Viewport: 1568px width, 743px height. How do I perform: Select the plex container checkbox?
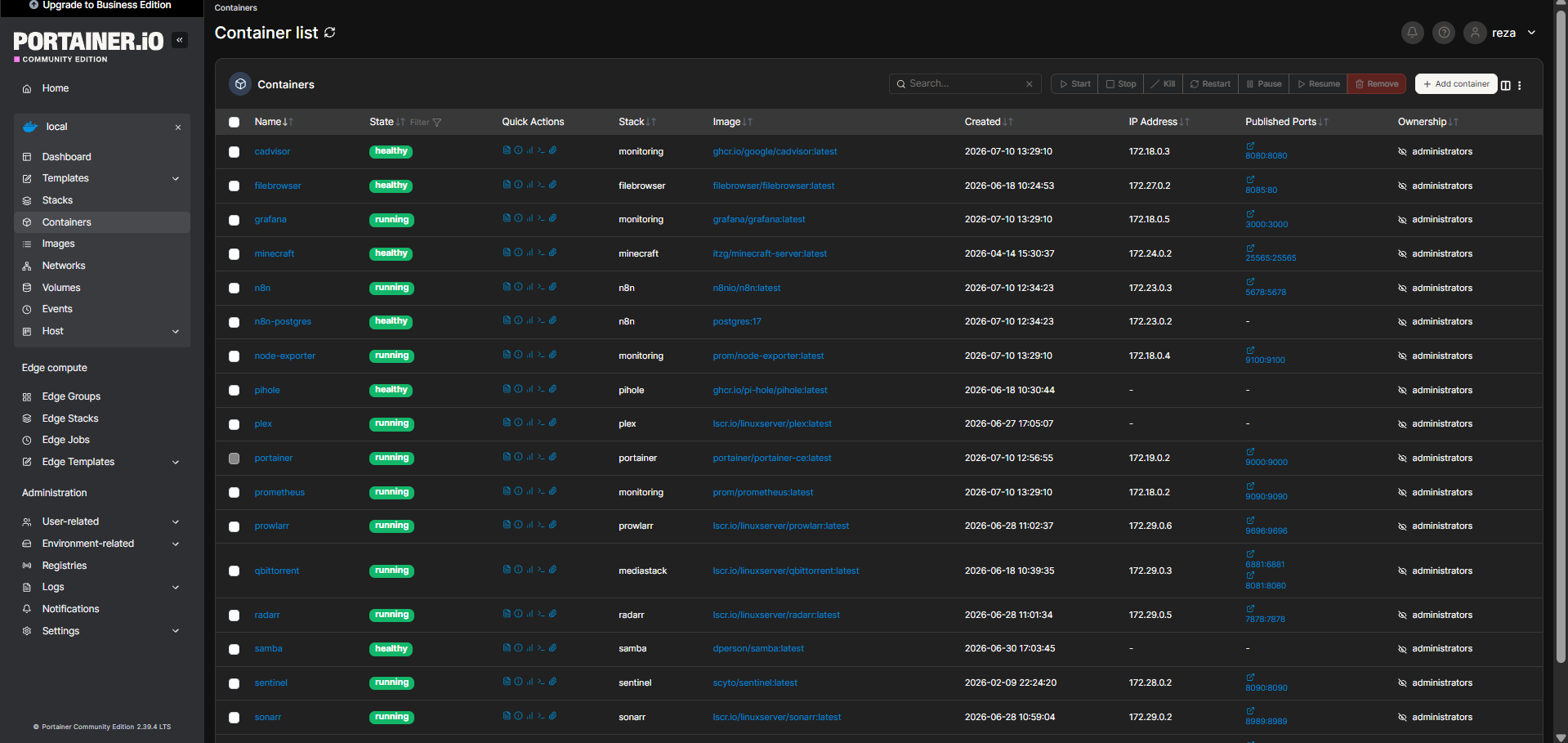(235, 424)
